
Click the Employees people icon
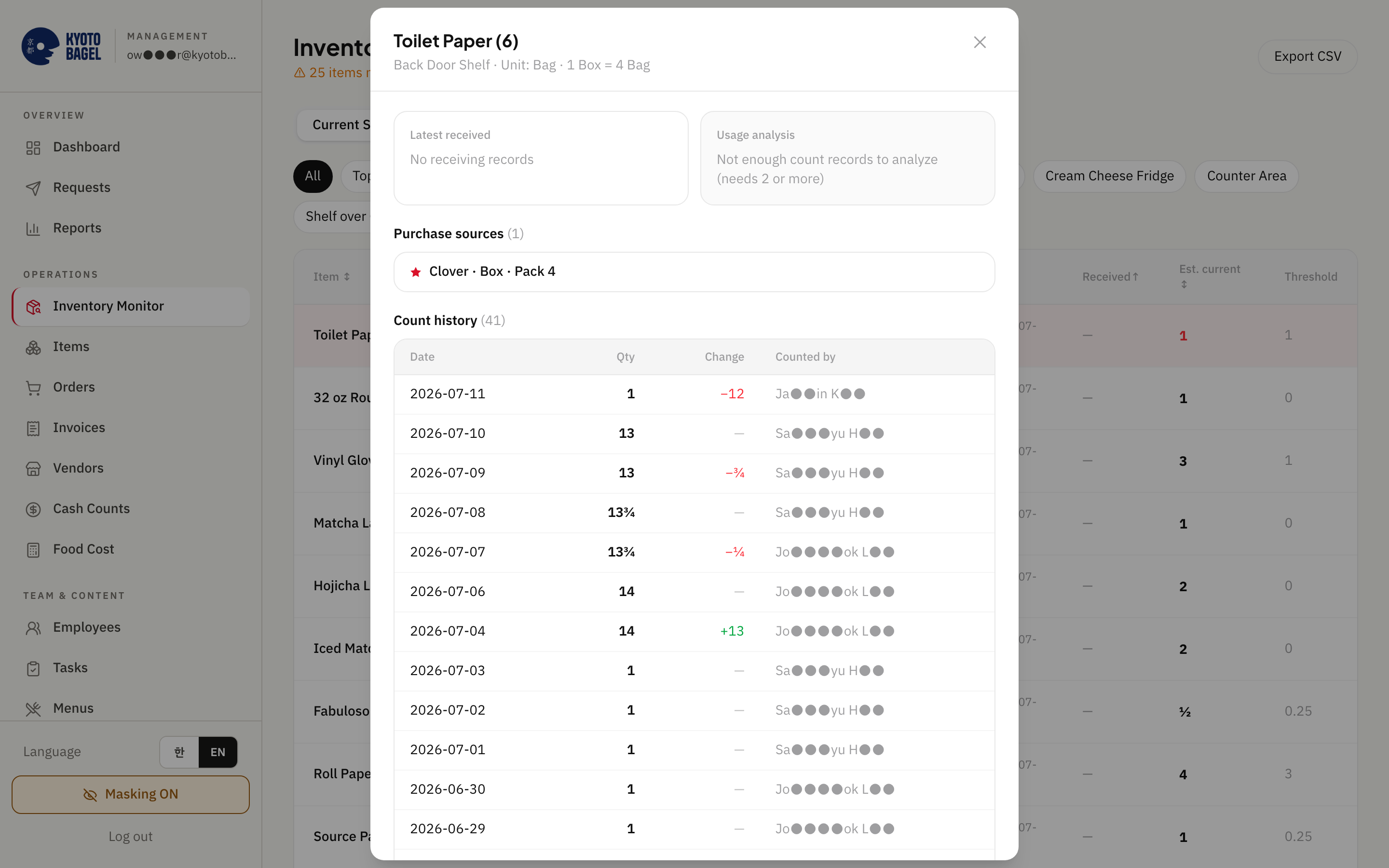pos(33,628)
